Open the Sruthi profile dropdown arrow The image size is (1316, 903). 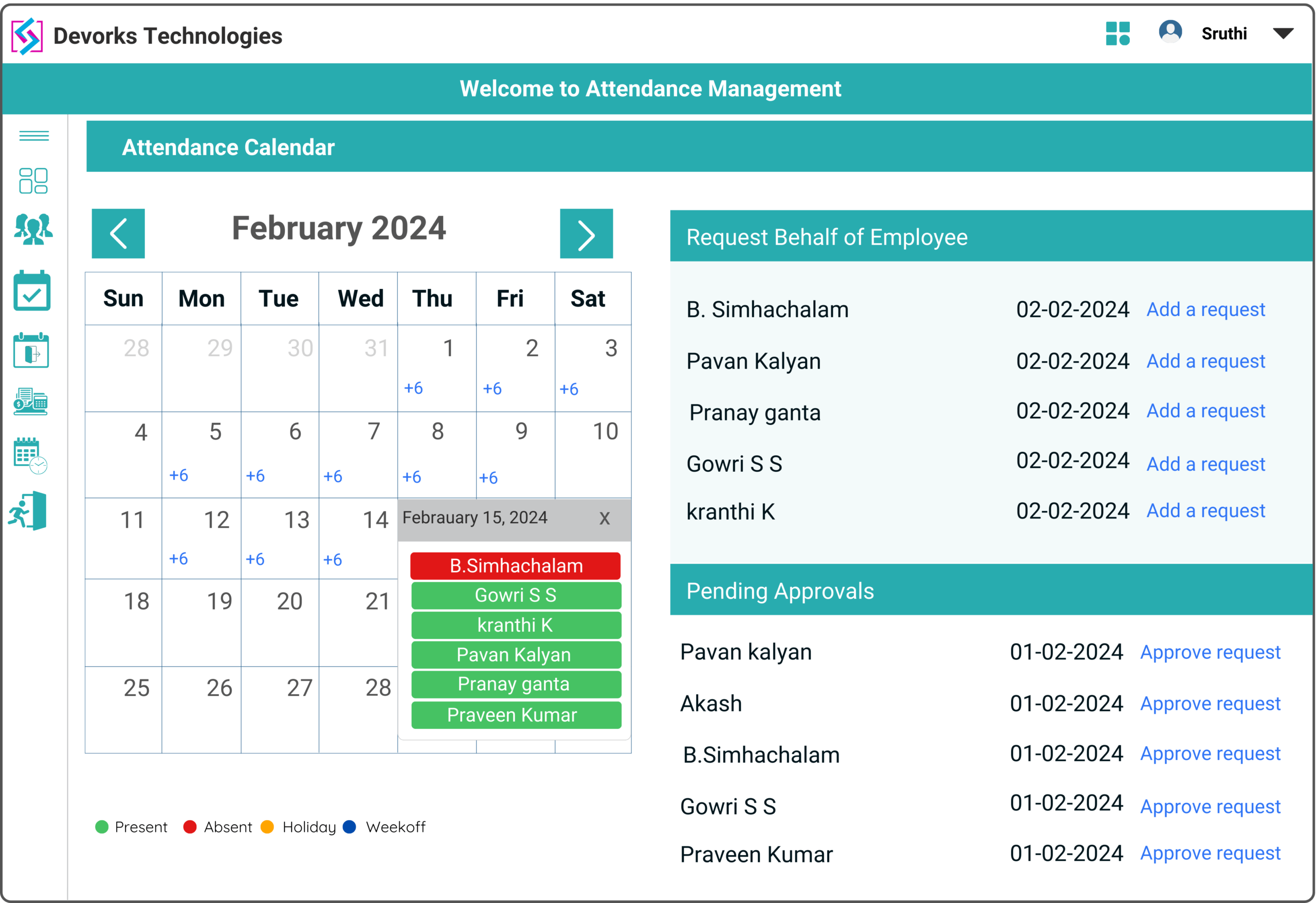1283,34
